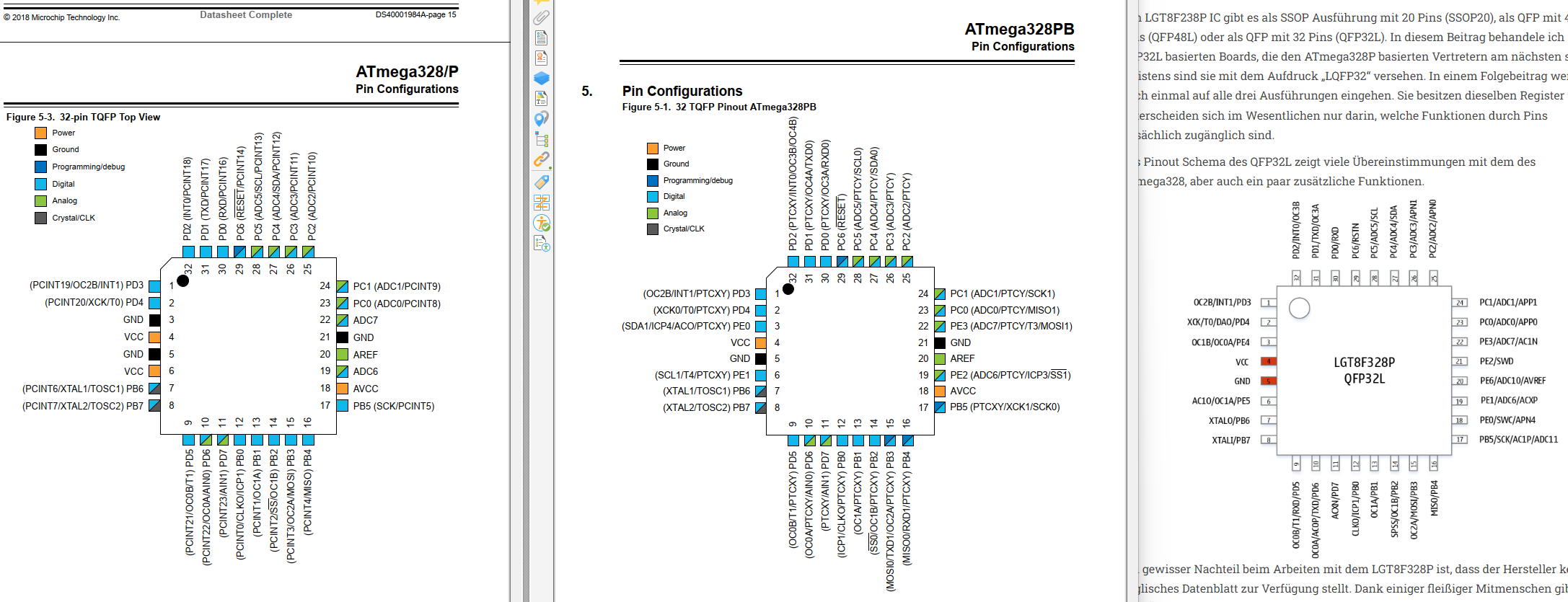Click pin label '(PCINT19/OC2B/INT1) PD3'
The height and width of the screenshot is (602, 1568).
tap(87, 285)
